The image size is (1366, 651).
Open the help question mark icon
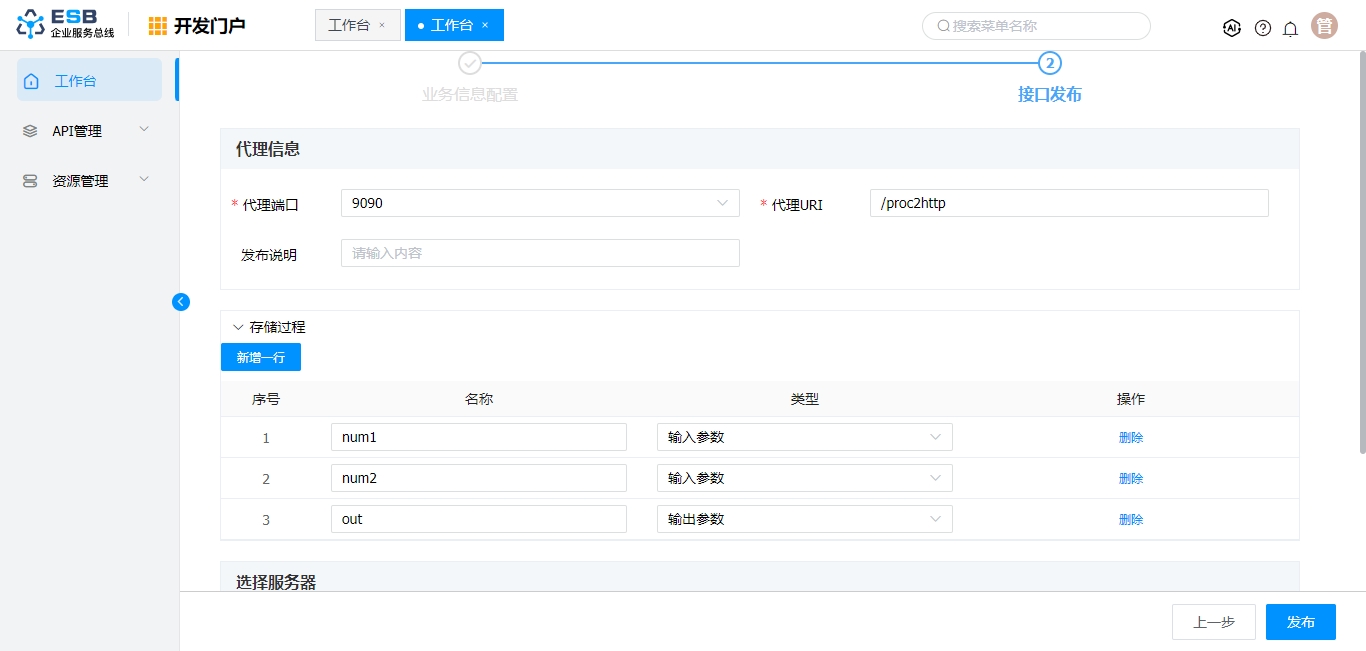pos(1263,28)
